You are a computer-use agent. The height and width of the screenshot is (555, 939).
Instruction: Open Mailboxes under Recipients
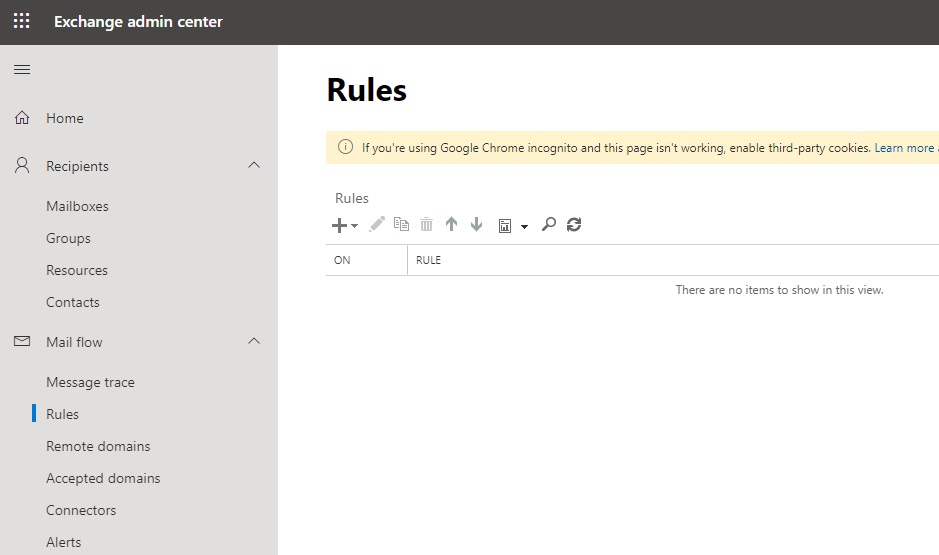[77, 206]
